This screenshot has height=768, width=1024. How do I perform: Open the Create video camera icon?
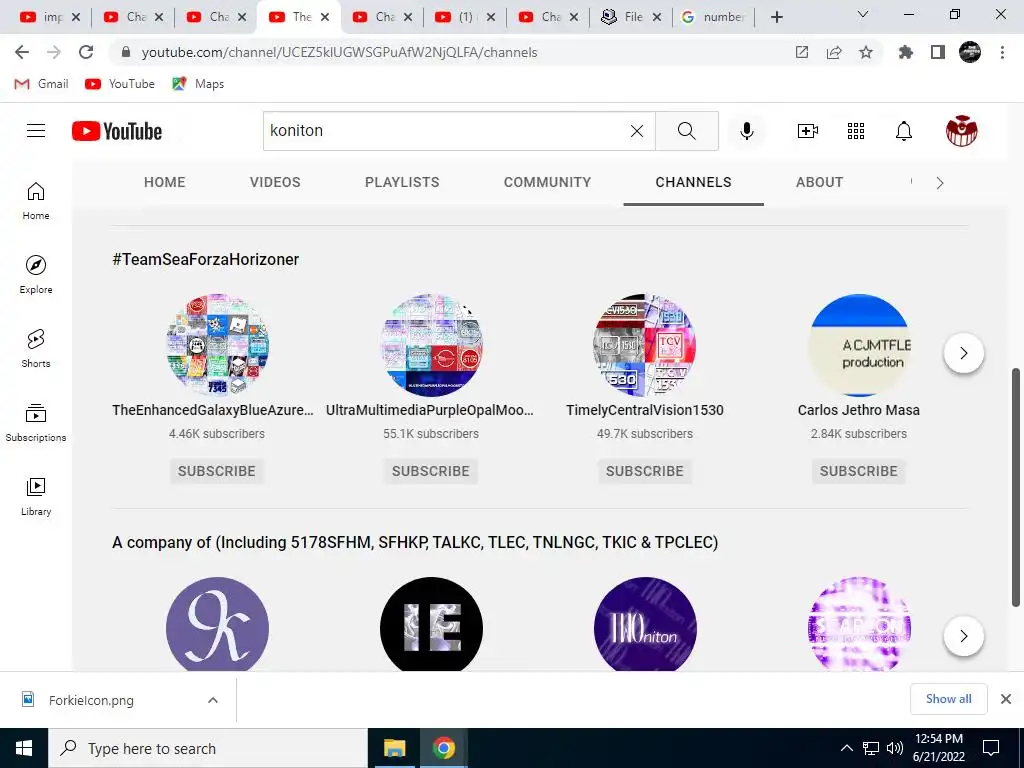(x=808, y=131)
